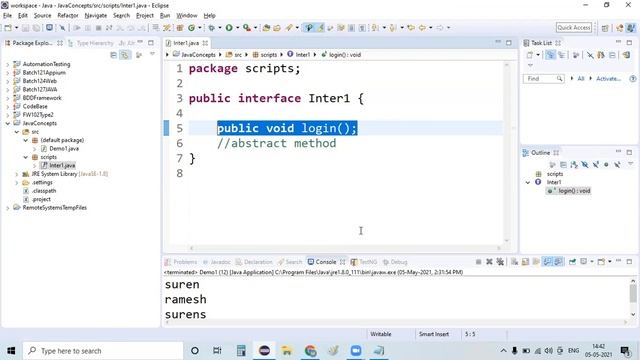Click the New Java Class green C icon
The height and width of the screenshot is (360, 640).
coord(191,28)
